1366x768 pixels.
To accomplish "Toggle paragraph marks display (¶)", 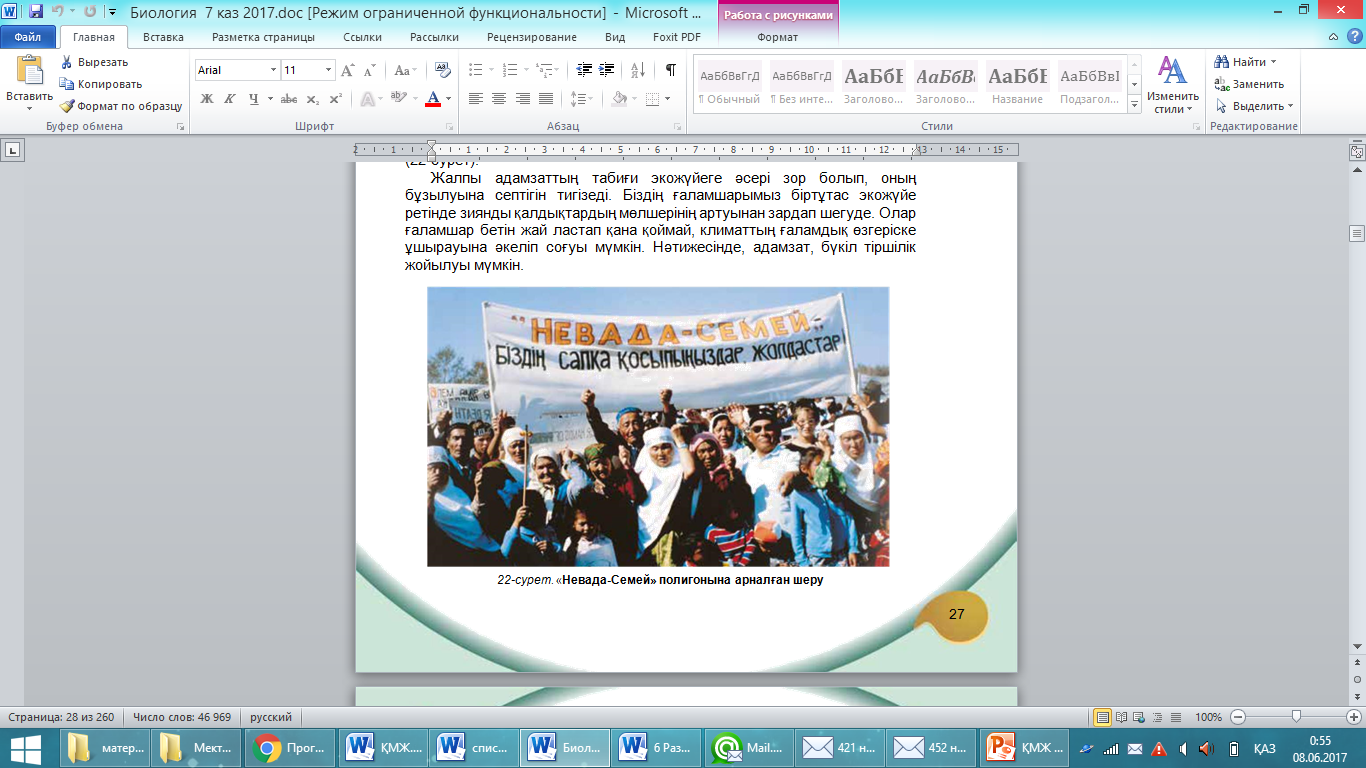I will [670, 70].
